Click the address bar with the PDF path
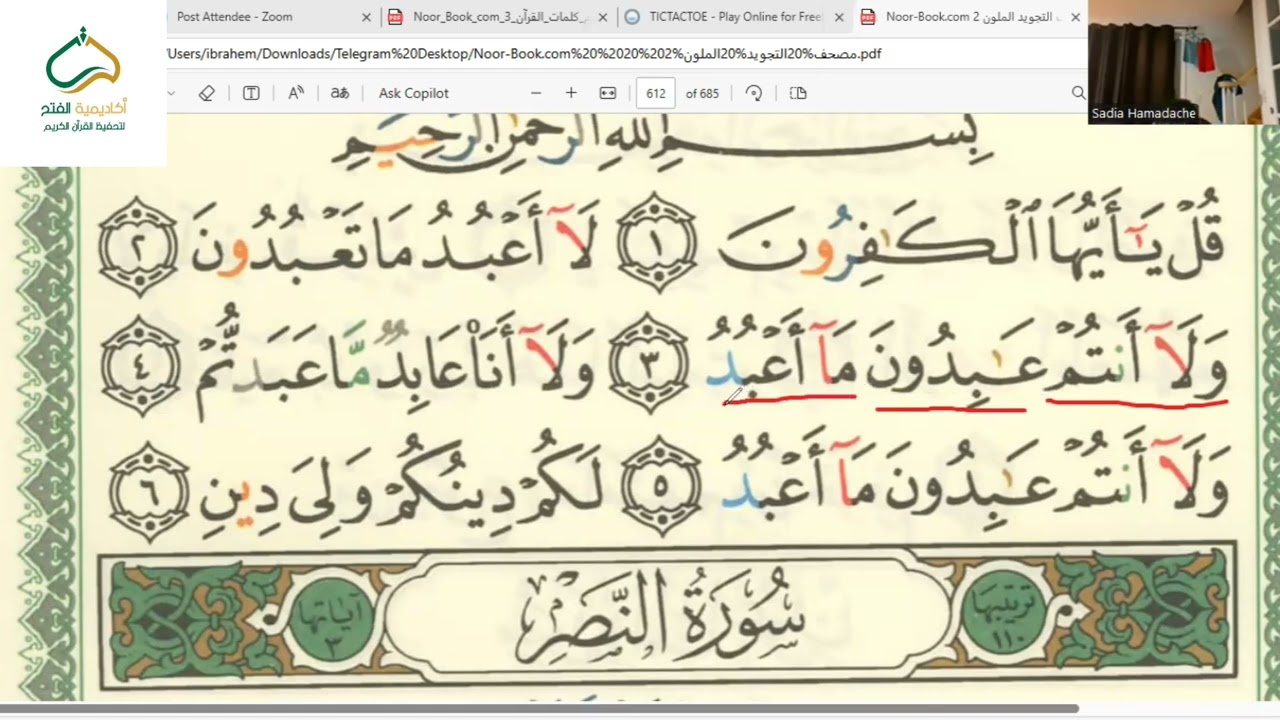Screen dimensions: 1280x720 525,54
